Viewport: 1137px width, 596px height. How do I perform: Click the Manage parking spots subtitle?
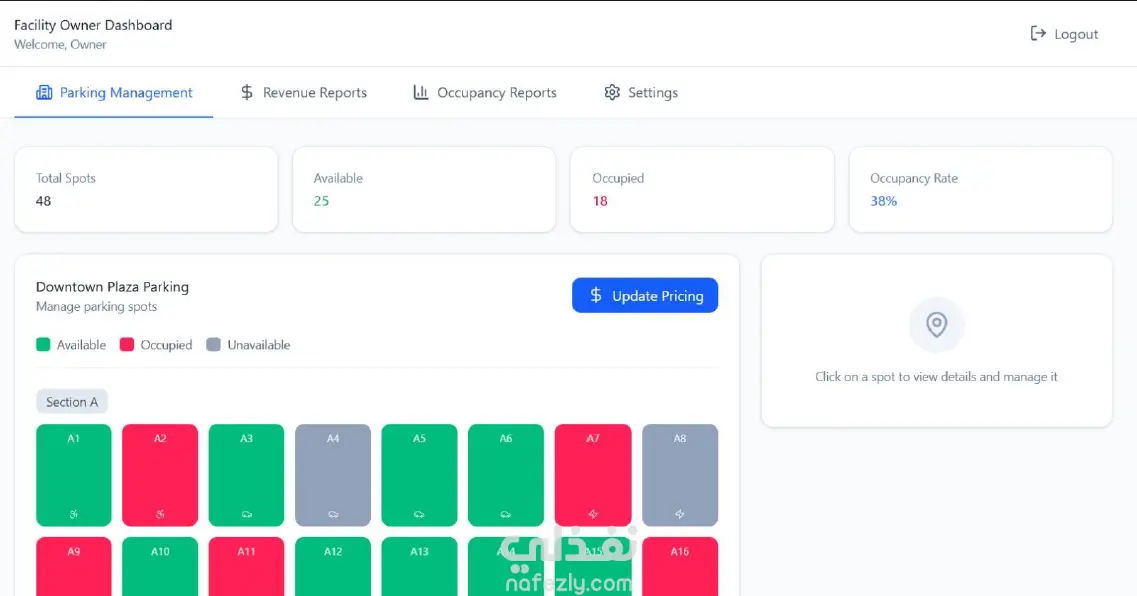(x=96, y=307)
